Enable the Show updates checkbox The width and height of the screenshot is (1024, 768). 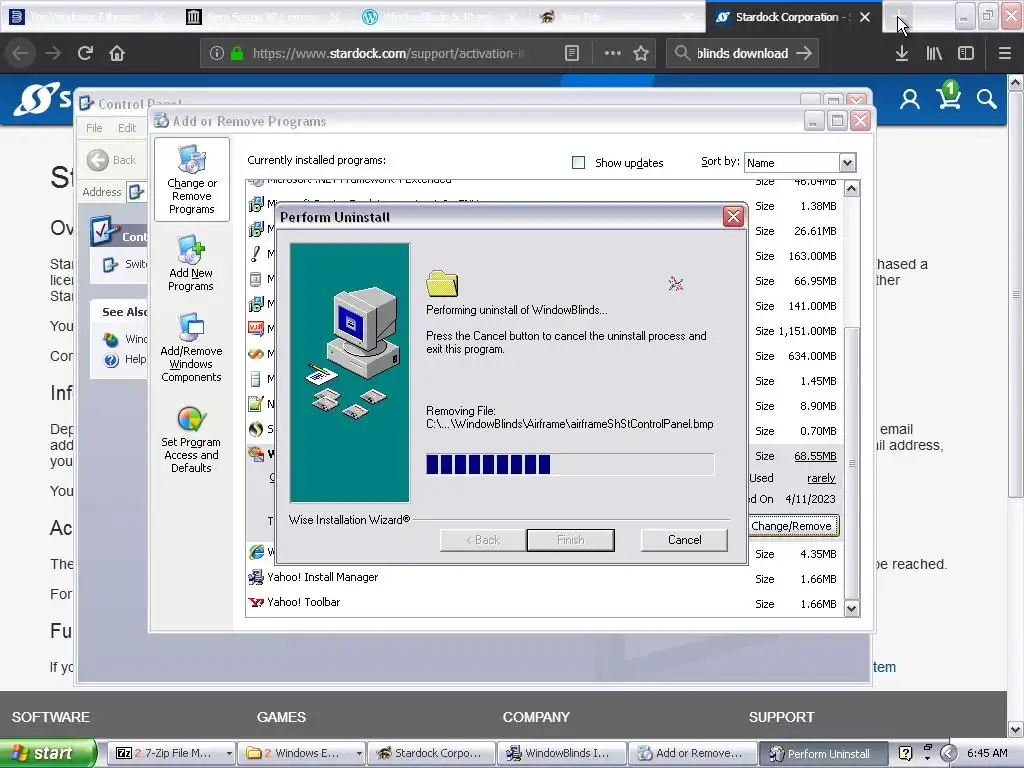click(578, 162)
